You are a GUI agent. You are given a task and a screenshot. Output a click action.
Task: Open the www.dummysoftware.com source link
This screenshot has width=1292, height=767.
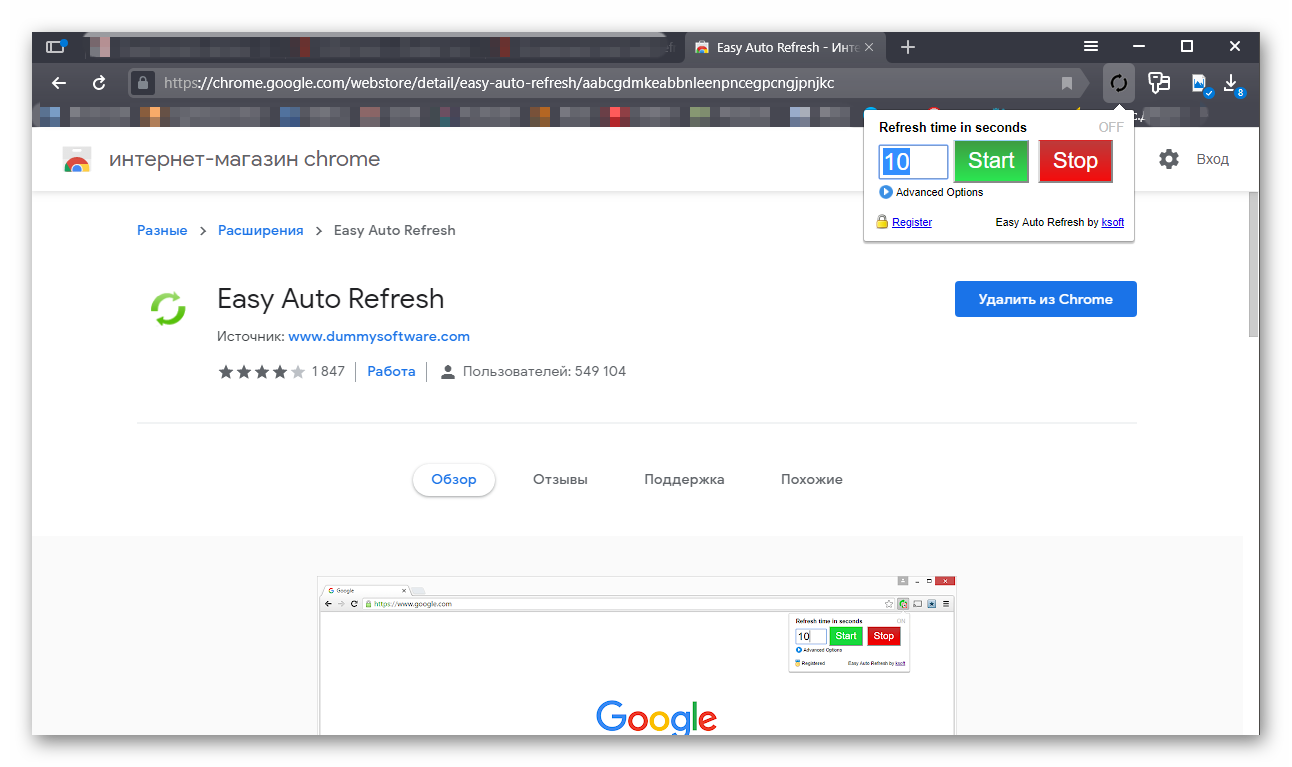tap(379, 336)
